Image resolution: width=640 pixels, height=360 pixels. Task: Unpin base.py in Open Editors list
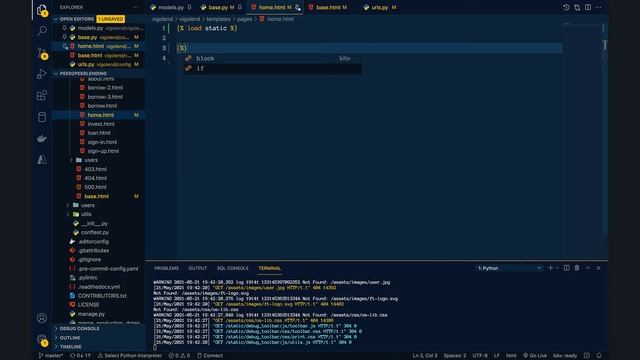(64, 37)
